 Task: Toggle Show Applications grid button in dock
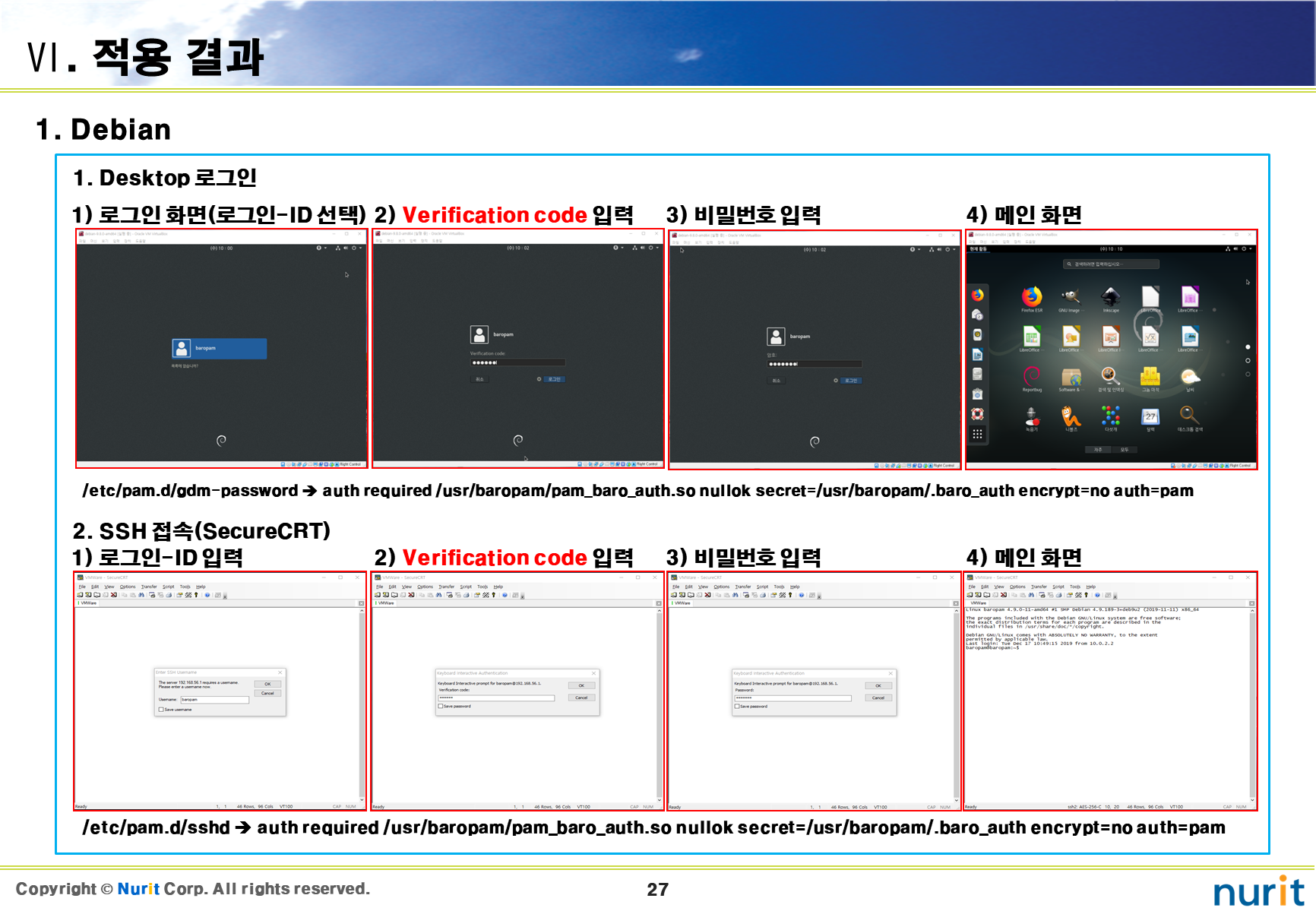coord(978,435)
